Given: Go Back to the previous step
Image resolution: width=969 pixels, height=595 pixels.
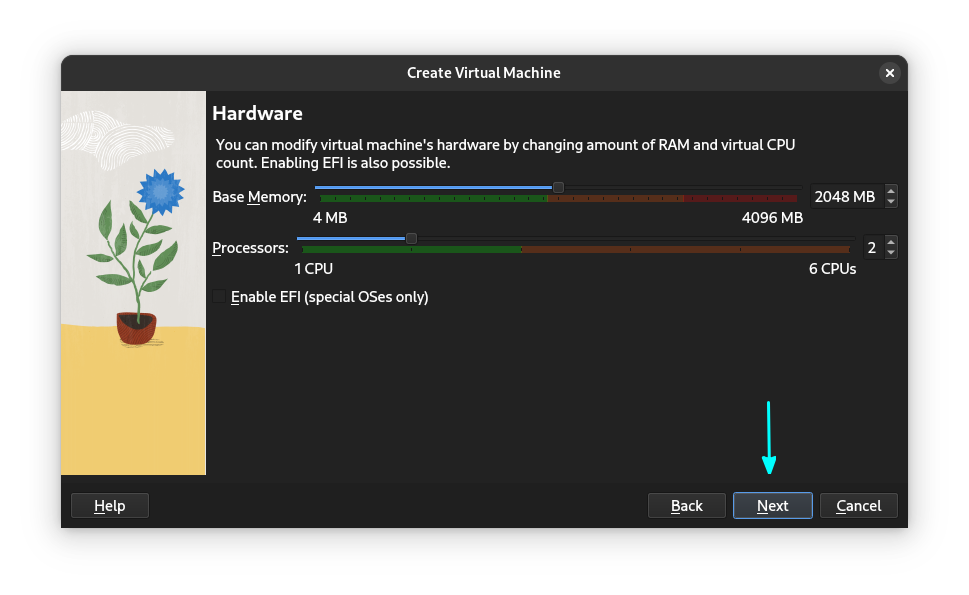Looking at the screenshot, I should click(x=686, y=506).
